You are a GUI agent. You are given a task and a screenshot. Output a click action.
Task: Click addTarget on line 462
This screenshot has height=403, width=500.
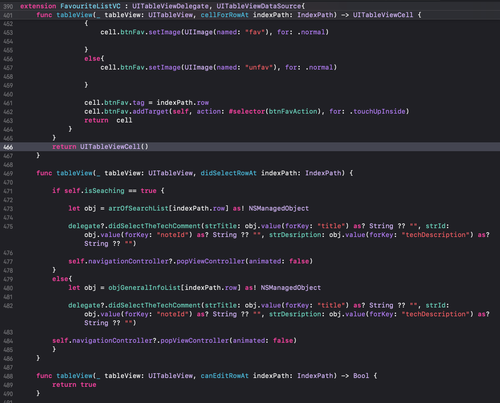tap(151, 111)
